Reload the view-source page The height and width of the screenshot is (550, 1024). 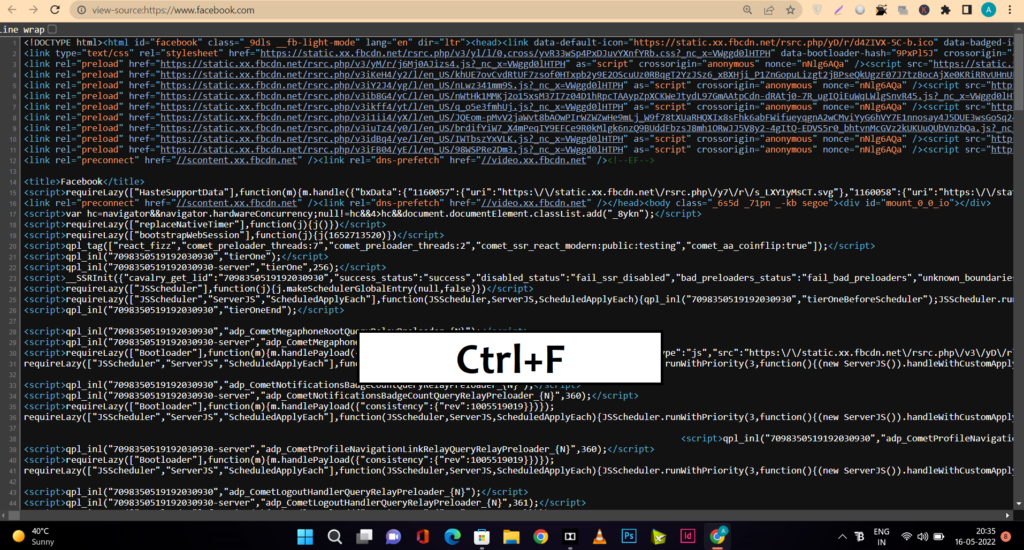[56, 10]
